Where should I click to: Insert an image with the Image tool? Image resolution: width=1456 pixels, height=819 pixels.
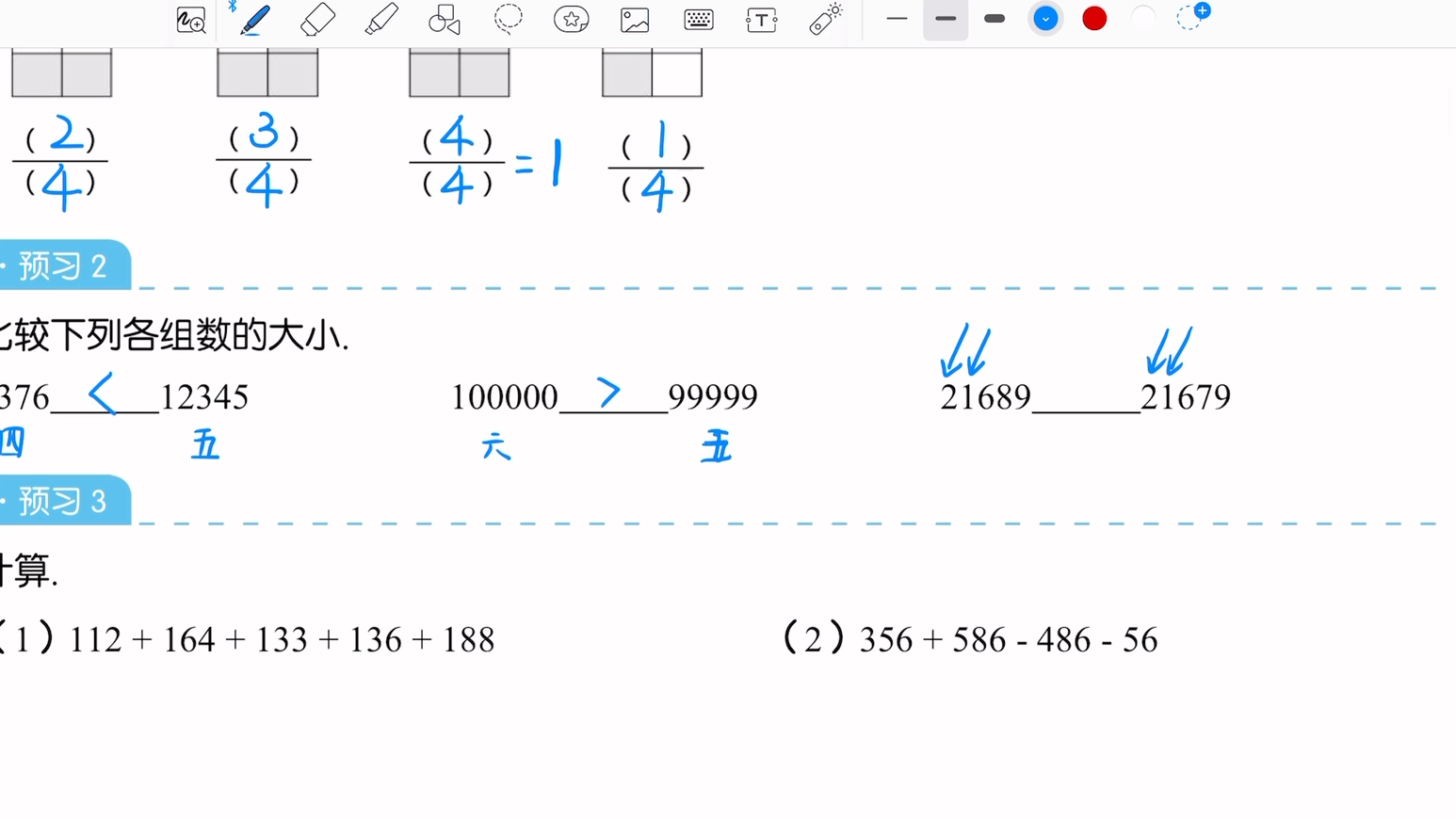coord(635,20)
